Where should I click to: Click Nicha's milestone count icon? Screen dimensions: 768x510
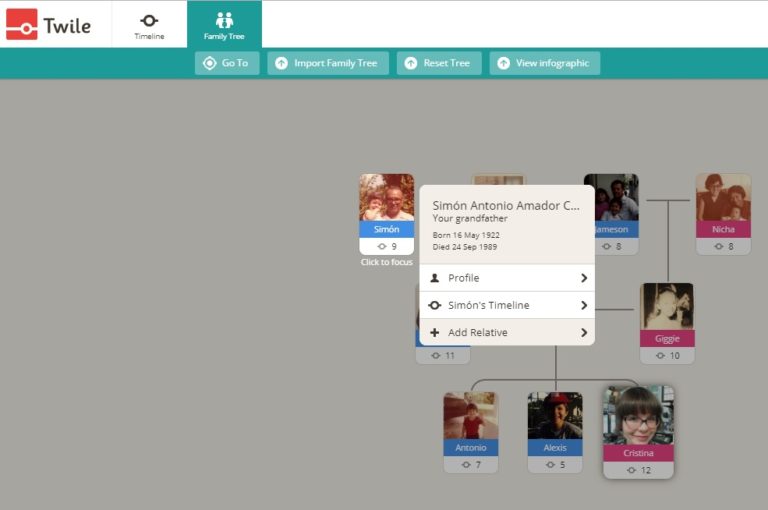coord(717,246)
